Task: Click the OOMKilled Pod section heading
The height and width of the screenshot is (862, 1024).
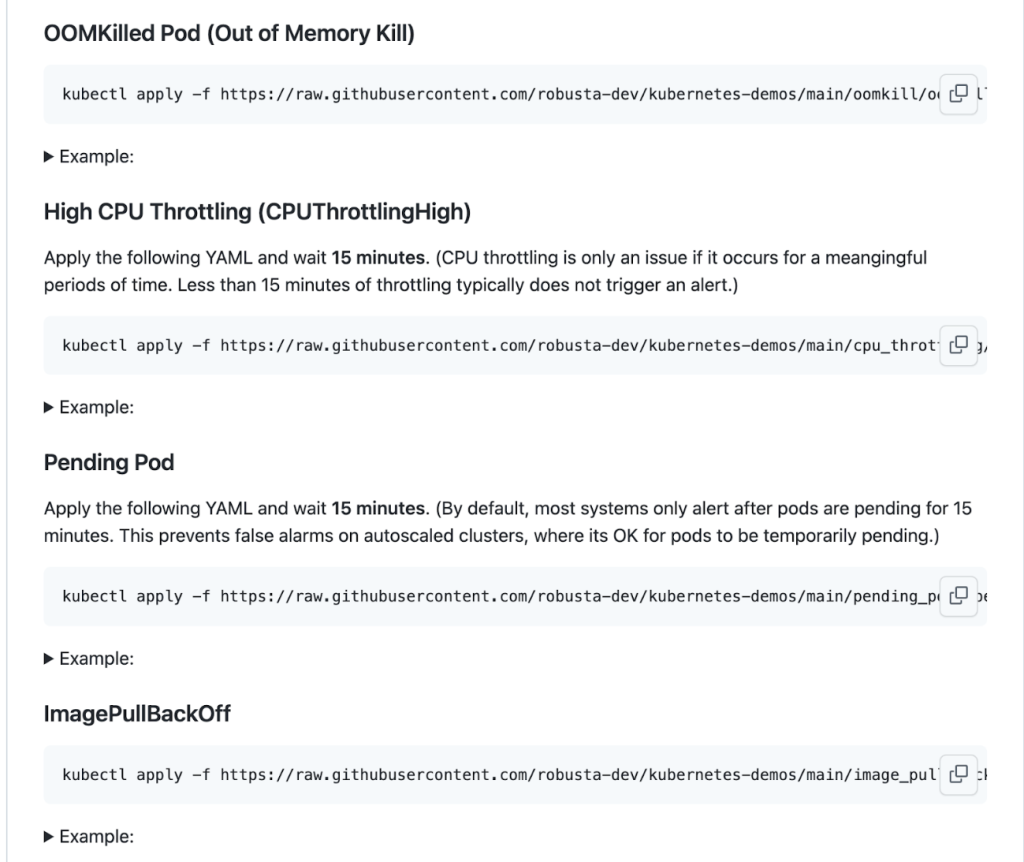Action: [229, 33]
